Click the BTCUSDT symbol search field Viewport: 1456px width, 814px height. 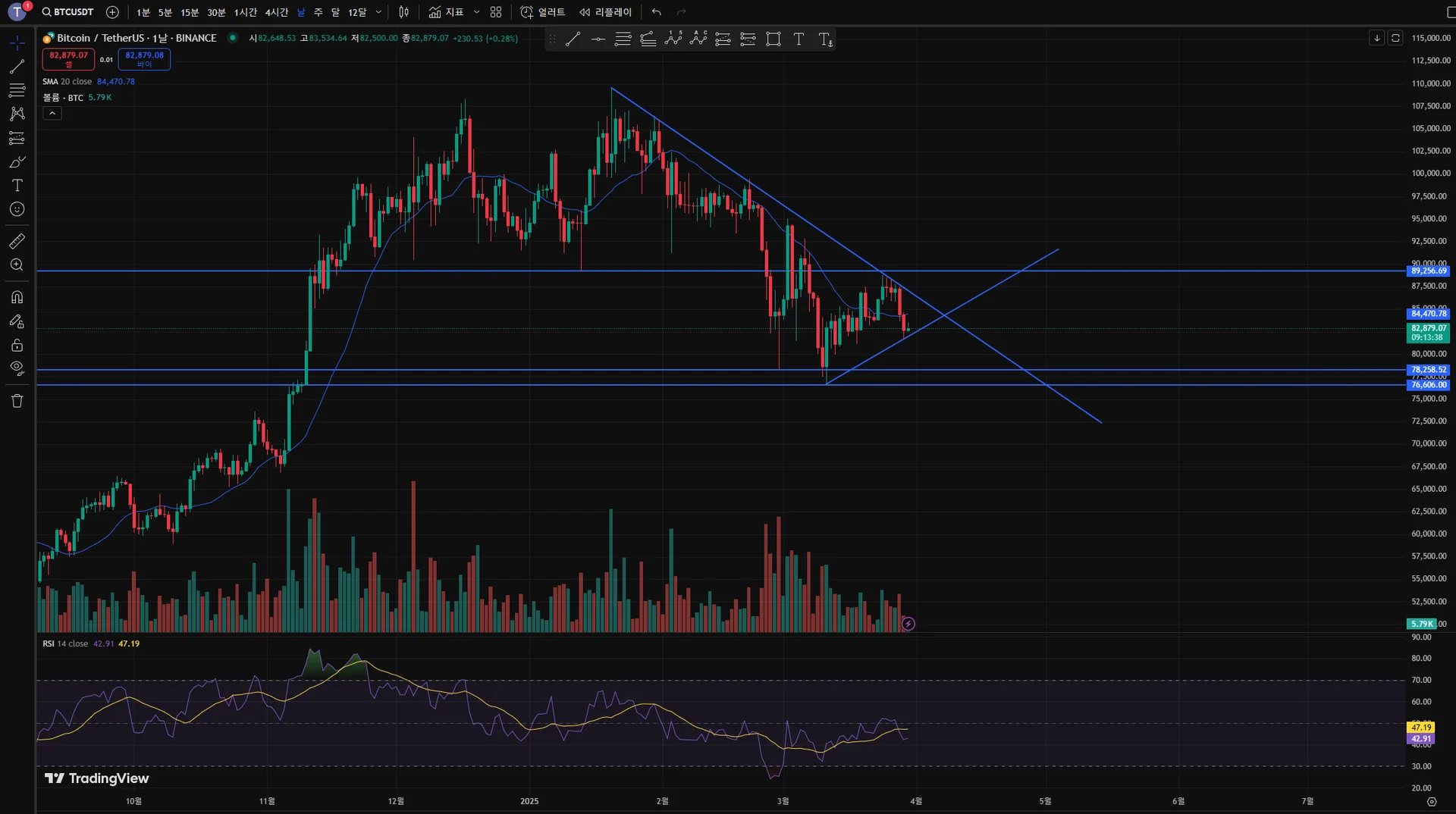[x=68, y=12]
